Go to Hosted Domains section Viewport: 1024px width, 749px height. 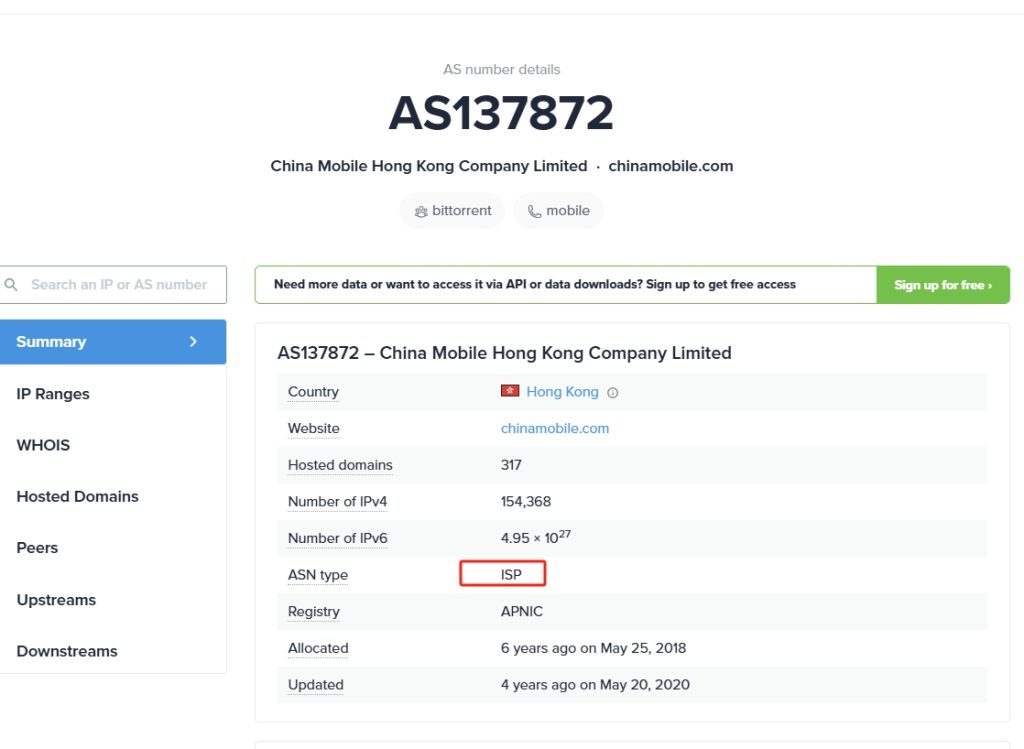tap(78, 496)
